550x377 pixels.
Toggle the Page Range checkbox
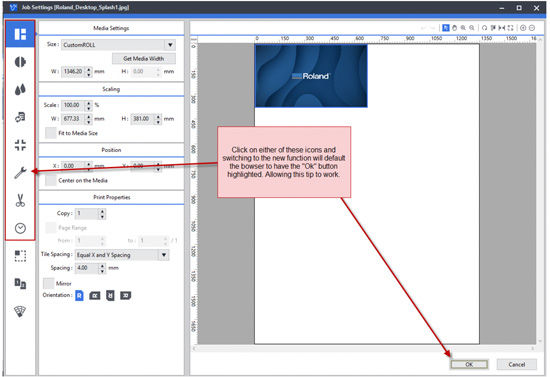point(51,228)
